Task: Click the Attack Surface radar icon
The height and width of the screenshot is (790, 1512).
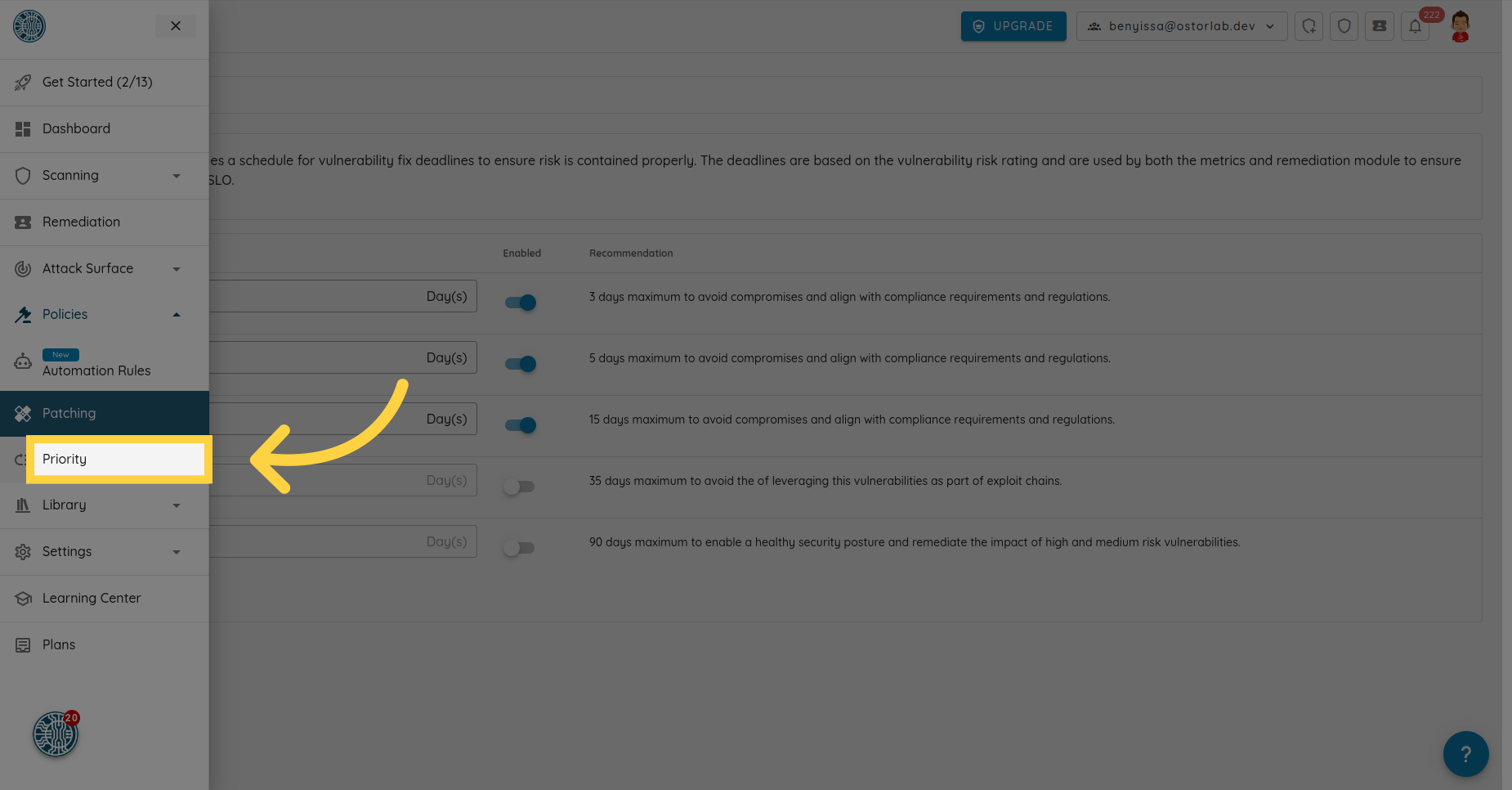Action: tap(23, 269)
